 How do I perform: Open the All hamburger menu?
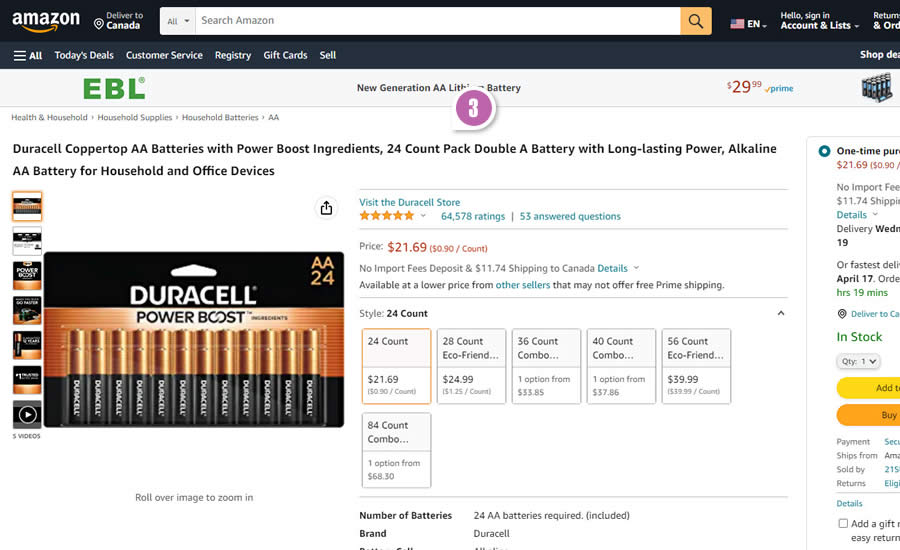coord(28,55)
